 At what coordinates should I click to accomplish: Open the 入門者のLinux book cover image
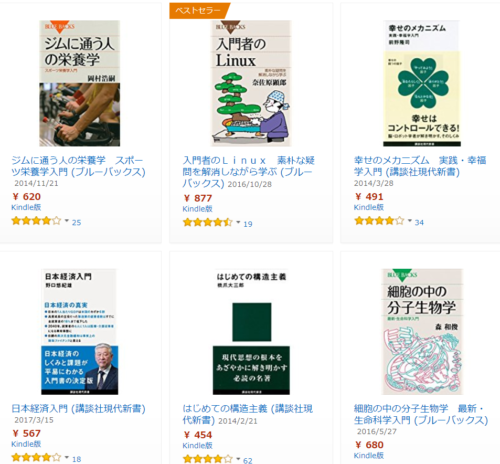[251, 83]
